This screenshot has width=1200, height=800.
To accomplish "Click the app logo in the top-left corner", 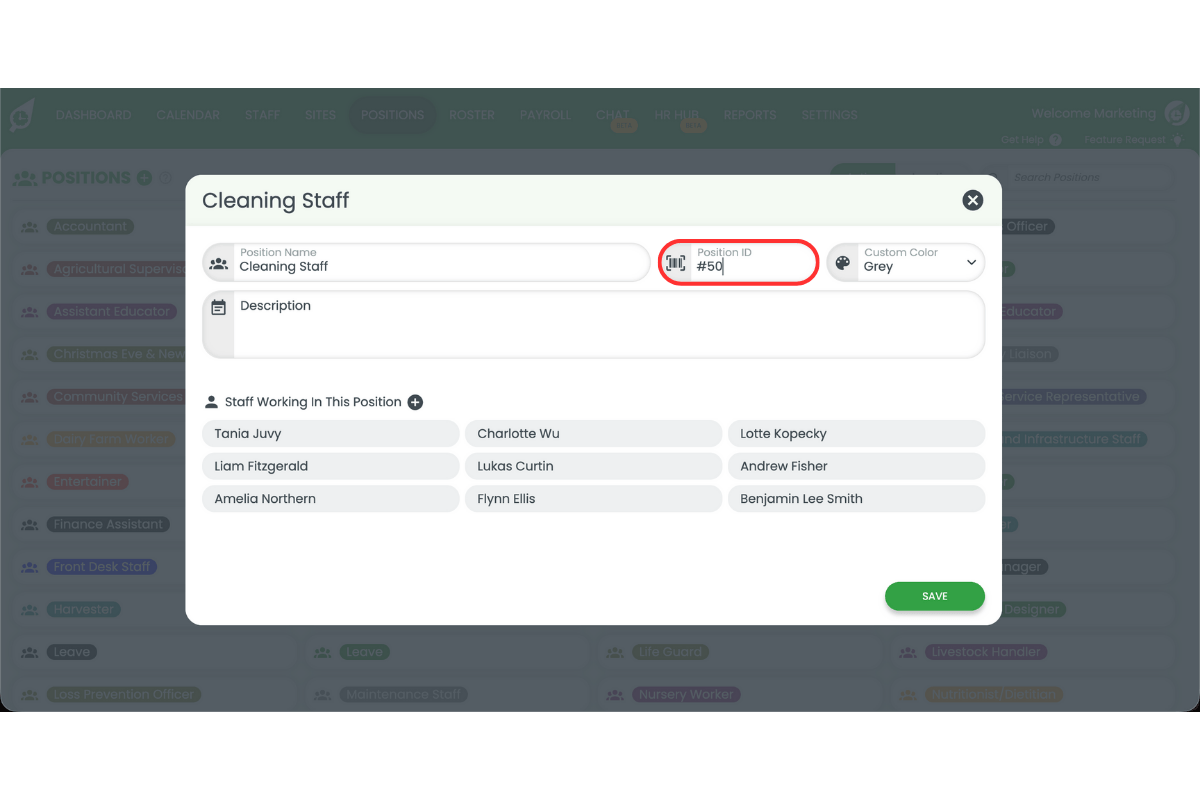I will pos(21,114).
